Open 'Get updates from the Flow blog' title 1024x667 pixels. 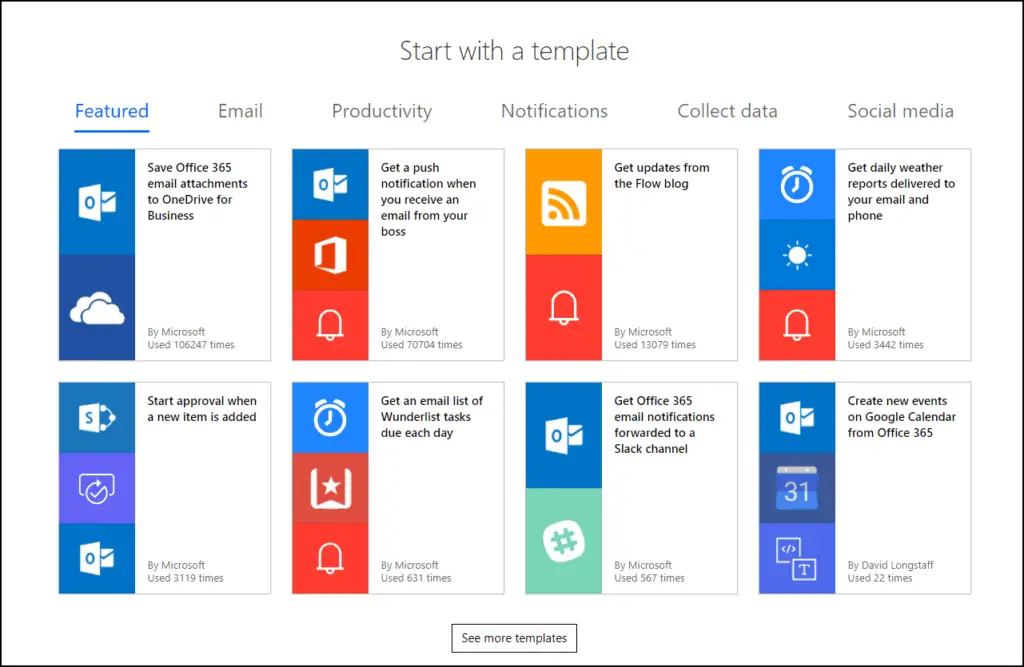pos(662,176)
